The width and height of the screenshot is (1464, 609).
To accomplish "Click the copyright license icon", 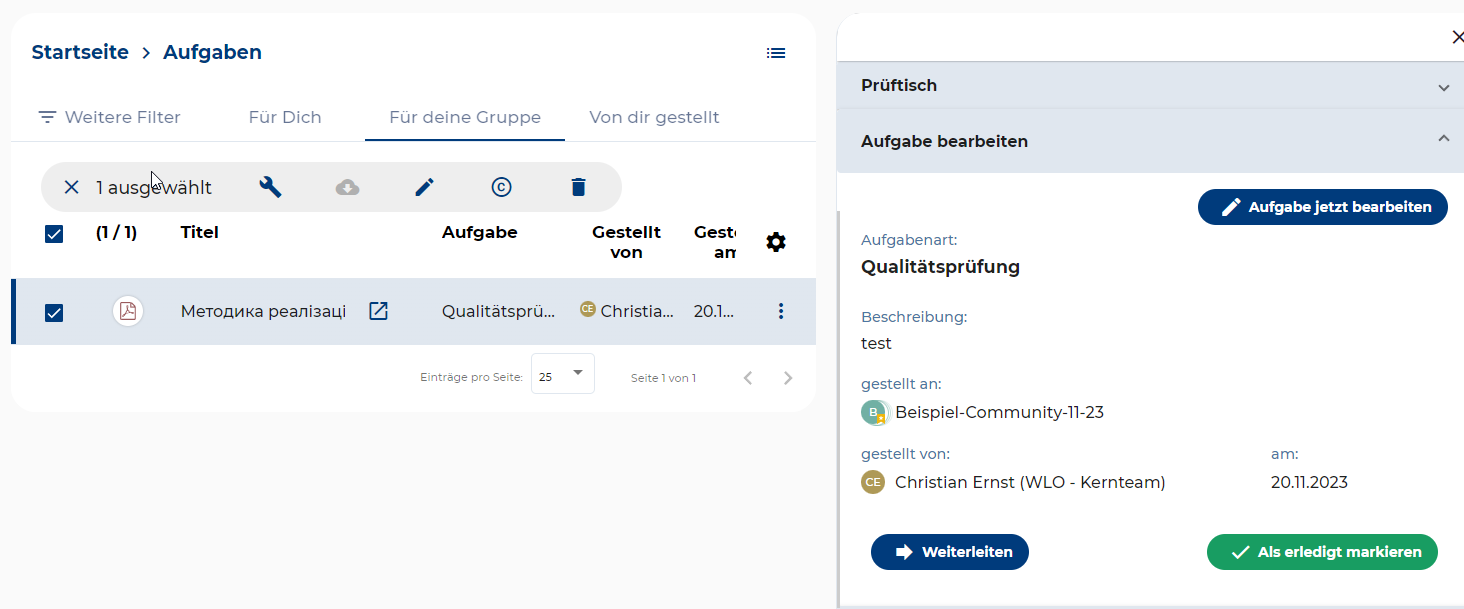I will point(501,187).
